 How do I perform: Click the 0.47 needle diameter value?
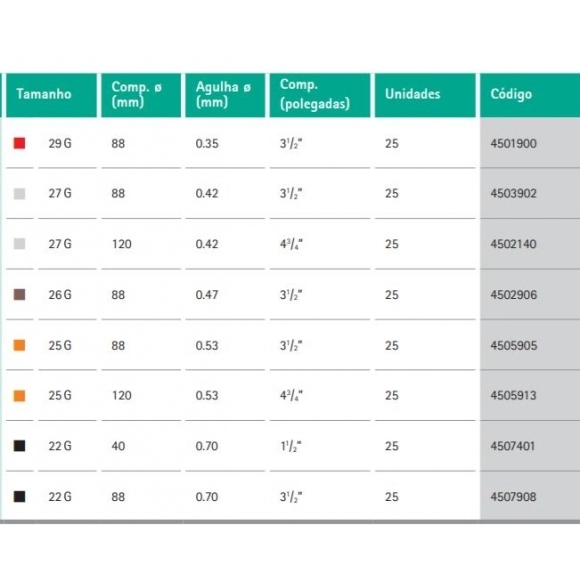207,295
